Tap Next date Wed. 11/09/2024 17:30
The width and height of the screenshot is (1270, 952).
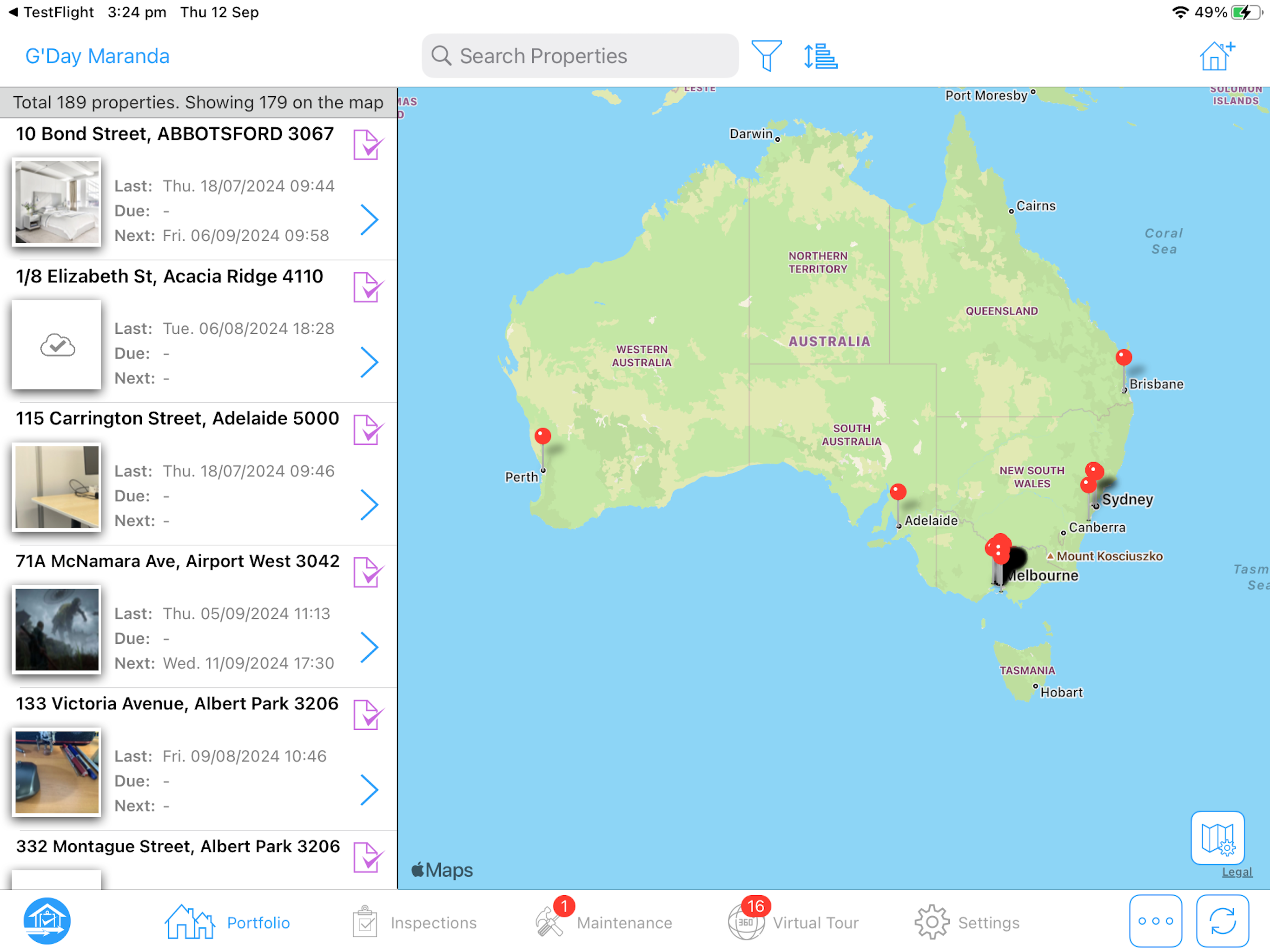[248, 663]
